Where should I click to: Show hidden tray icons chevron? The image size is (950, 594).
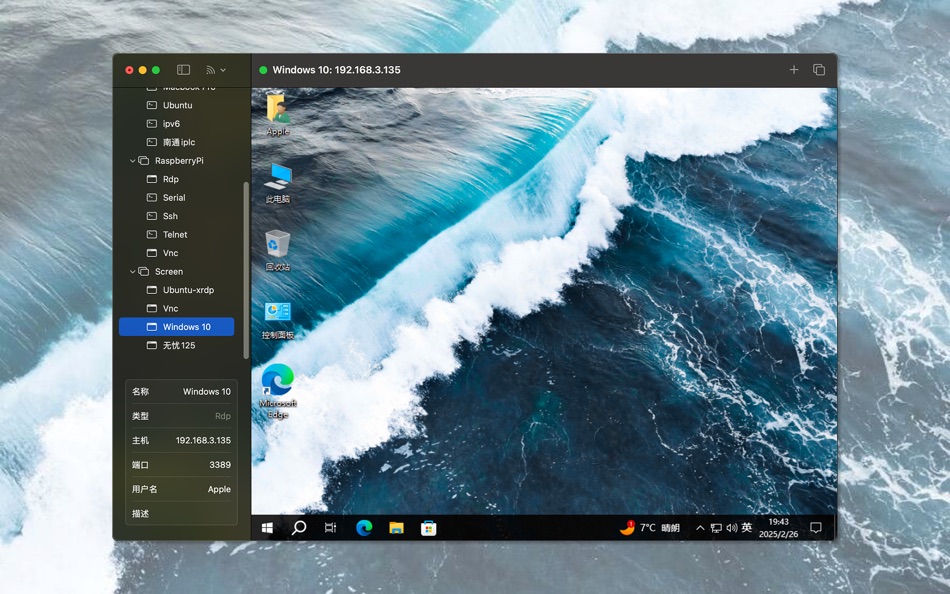pos(700,528)
